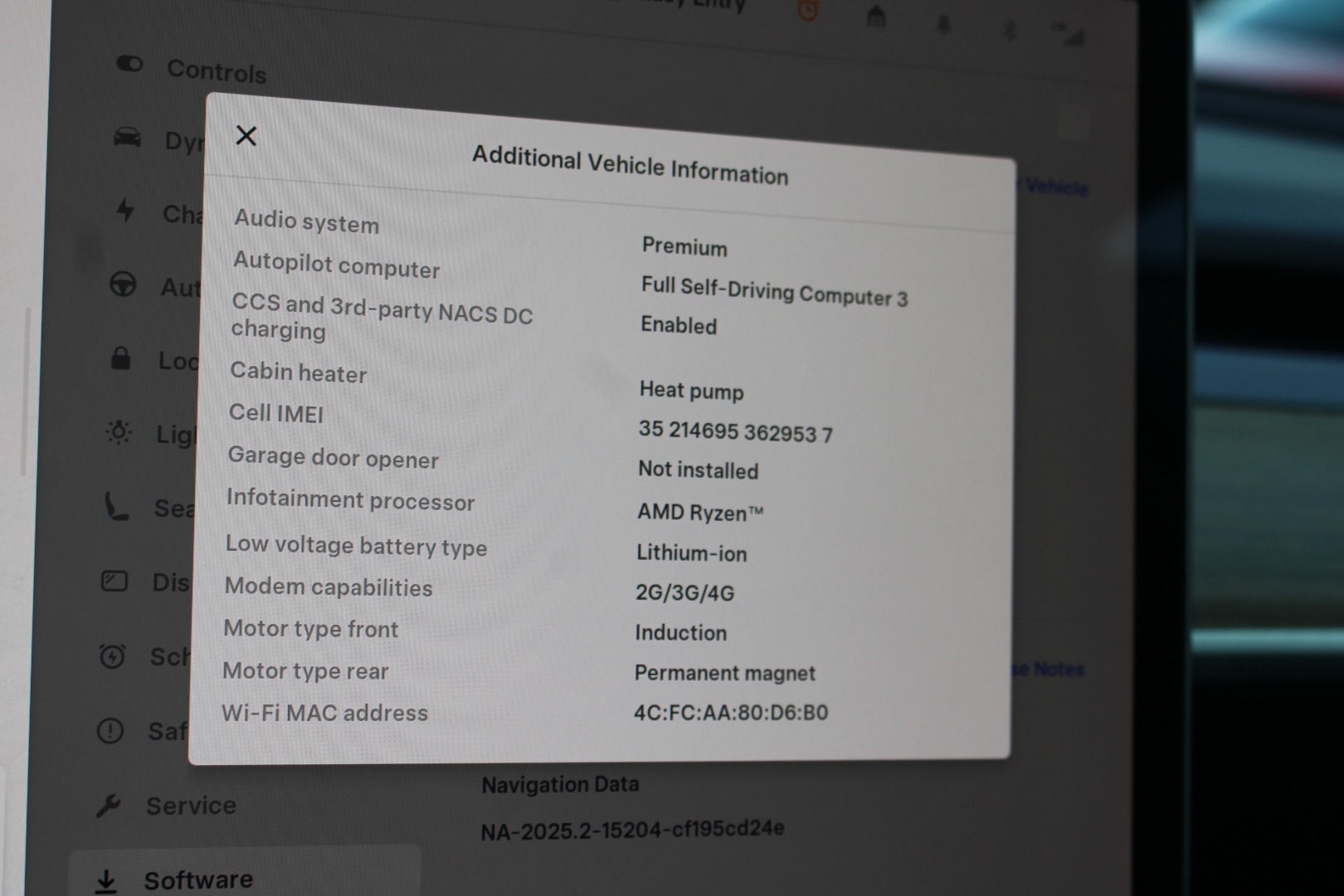The width and height of the screenshot is (1344, 896).
Task: Click the Additional Vehicle Information title
Action: [630, 165]
